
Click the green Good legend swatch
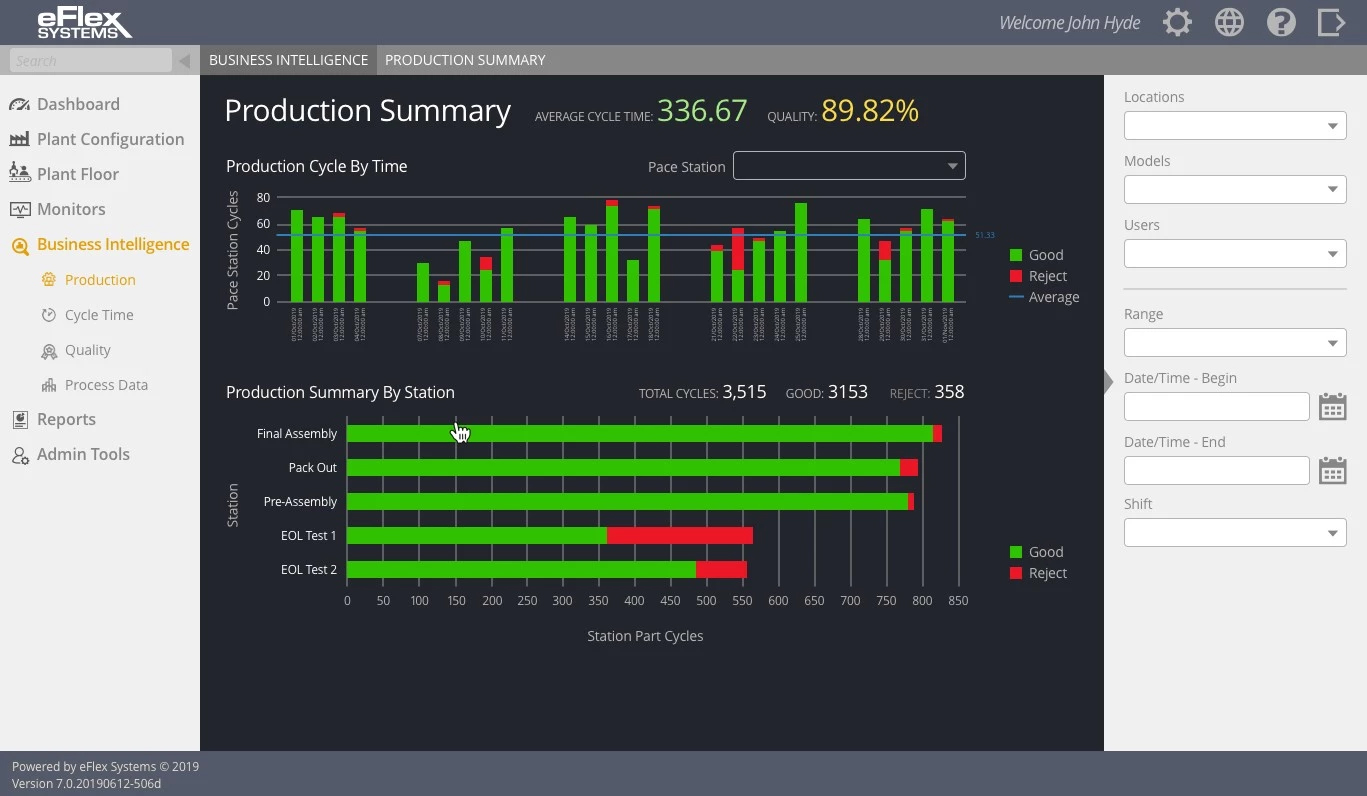[x=1016, y=255]
